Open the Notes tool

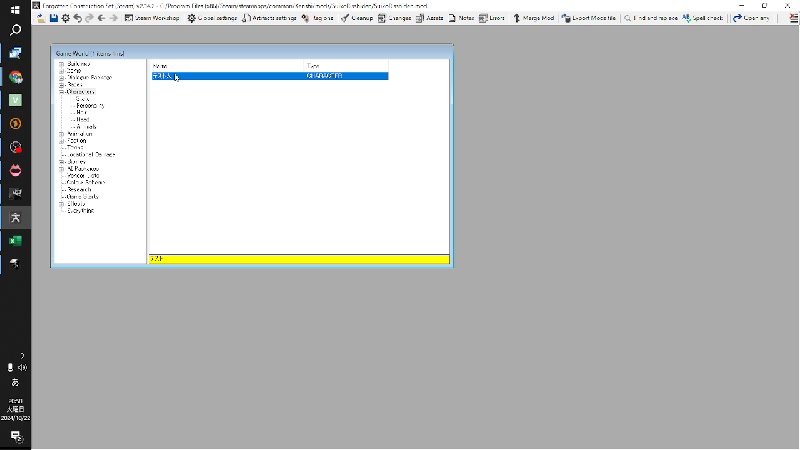point(461,18)
